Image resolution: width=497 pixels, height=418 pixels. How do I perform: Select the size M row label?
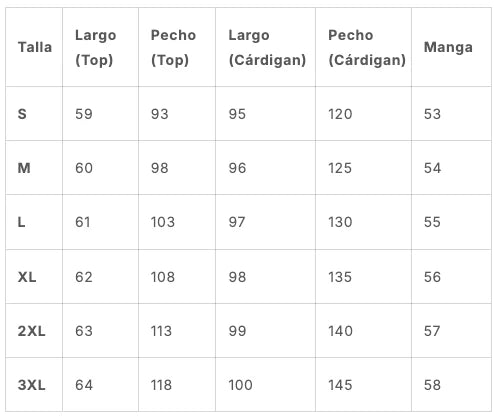pyautogui.click(x=24, y=168)
